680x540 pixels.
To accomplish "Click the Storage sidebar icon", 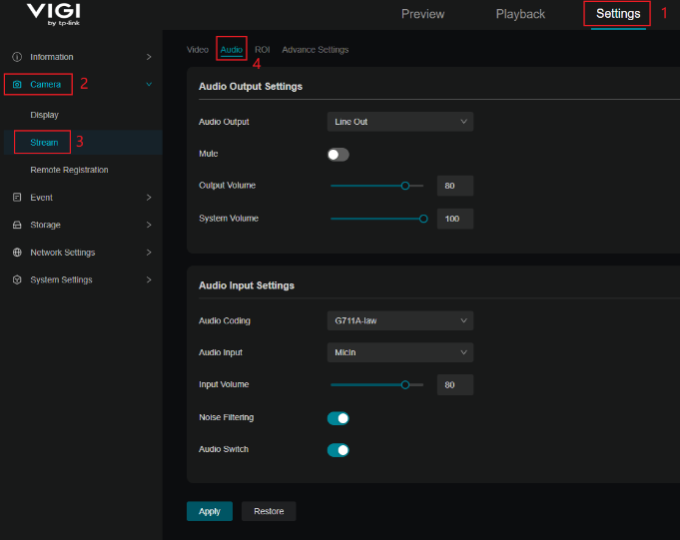I will 17,225.
